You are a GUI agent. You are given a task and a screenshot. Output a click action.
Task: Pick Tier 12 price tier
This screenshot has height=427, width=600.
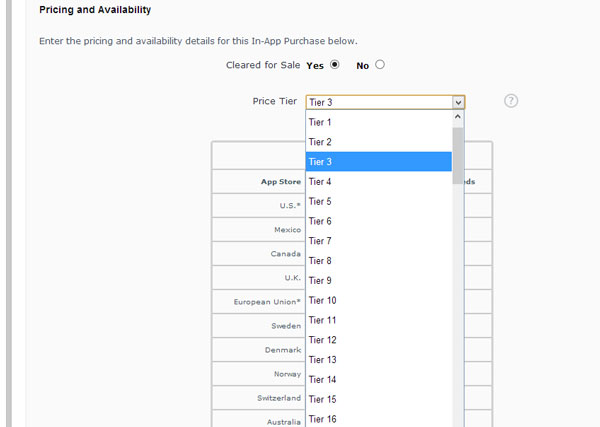[x=378, y=340]
